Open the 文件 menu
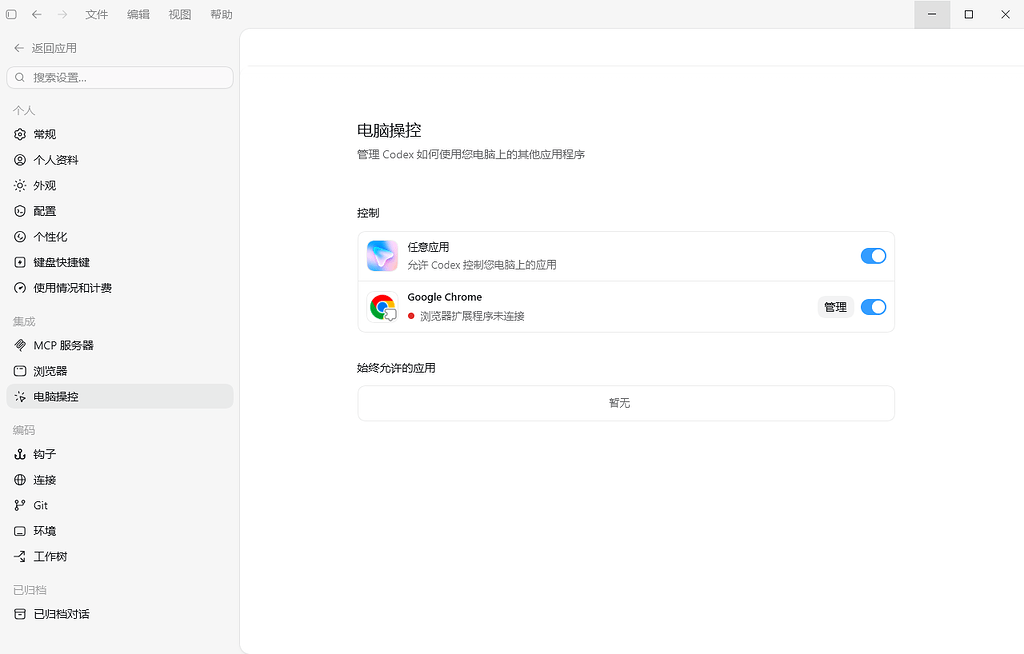The height and width of the screenshot is (654, 1024). pos(97,14)
